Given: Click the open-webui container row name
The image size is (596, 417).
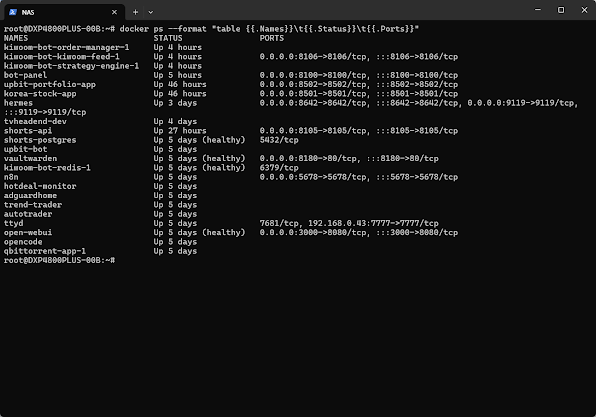Looking at the screenshot, I should click(28, 232).
